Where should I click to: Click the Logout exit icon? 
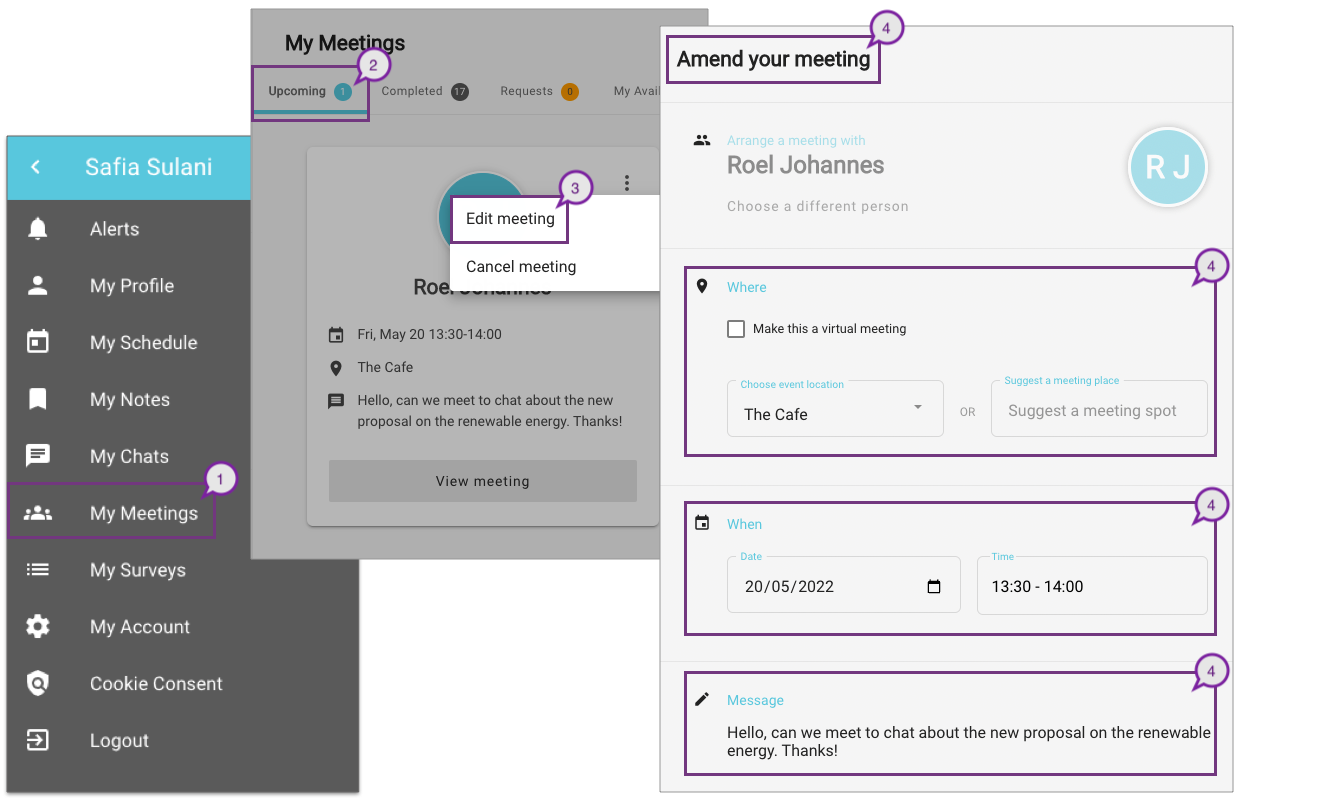38,741
